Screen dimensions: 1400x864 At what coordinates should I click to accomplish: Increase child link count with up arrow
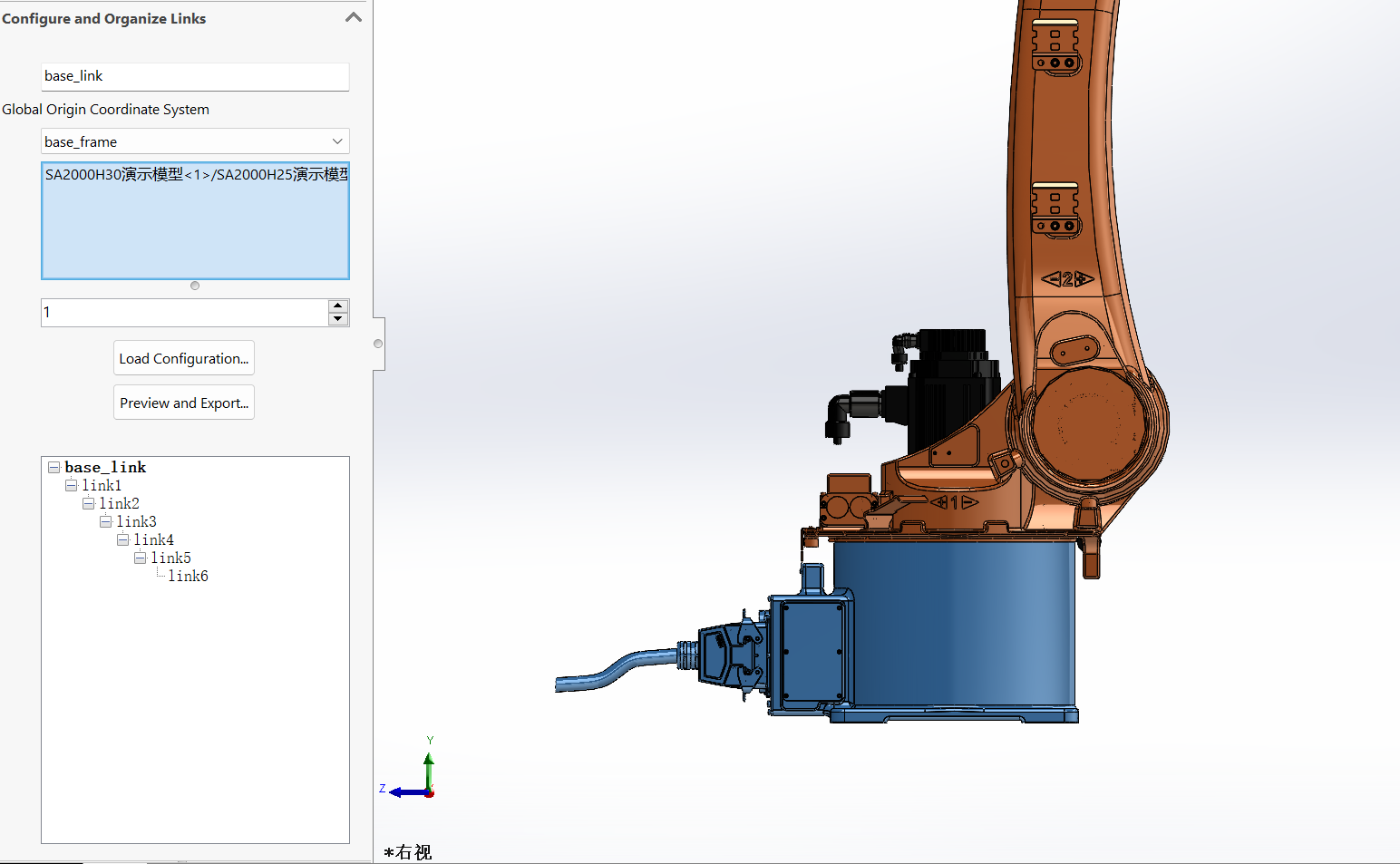click(x=338, y=306)
